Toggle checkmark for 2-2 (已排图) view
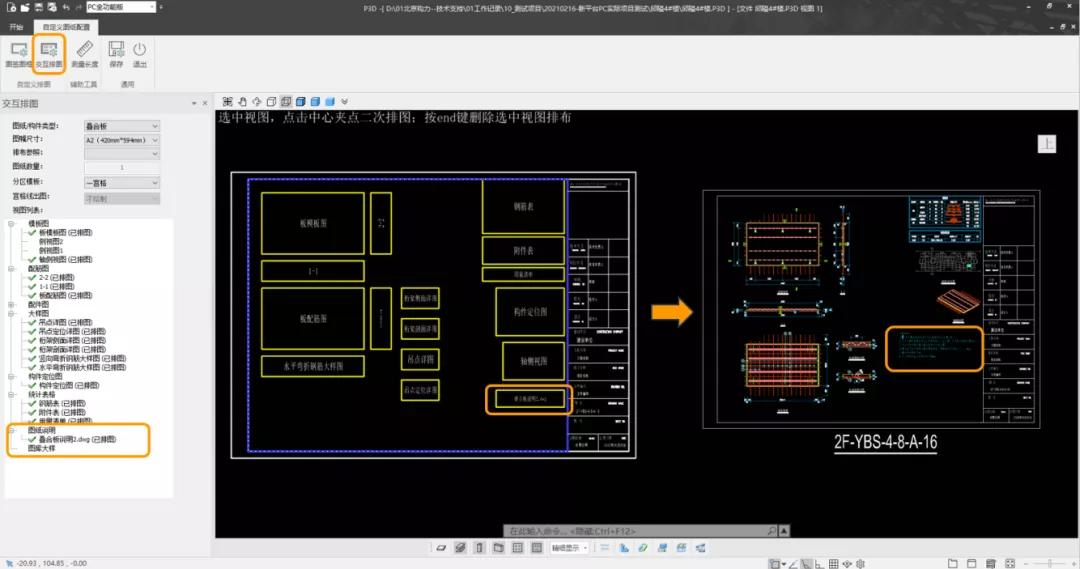This screenshot has height=569, width=1080. pyautogui.click(x=32, y=277)
